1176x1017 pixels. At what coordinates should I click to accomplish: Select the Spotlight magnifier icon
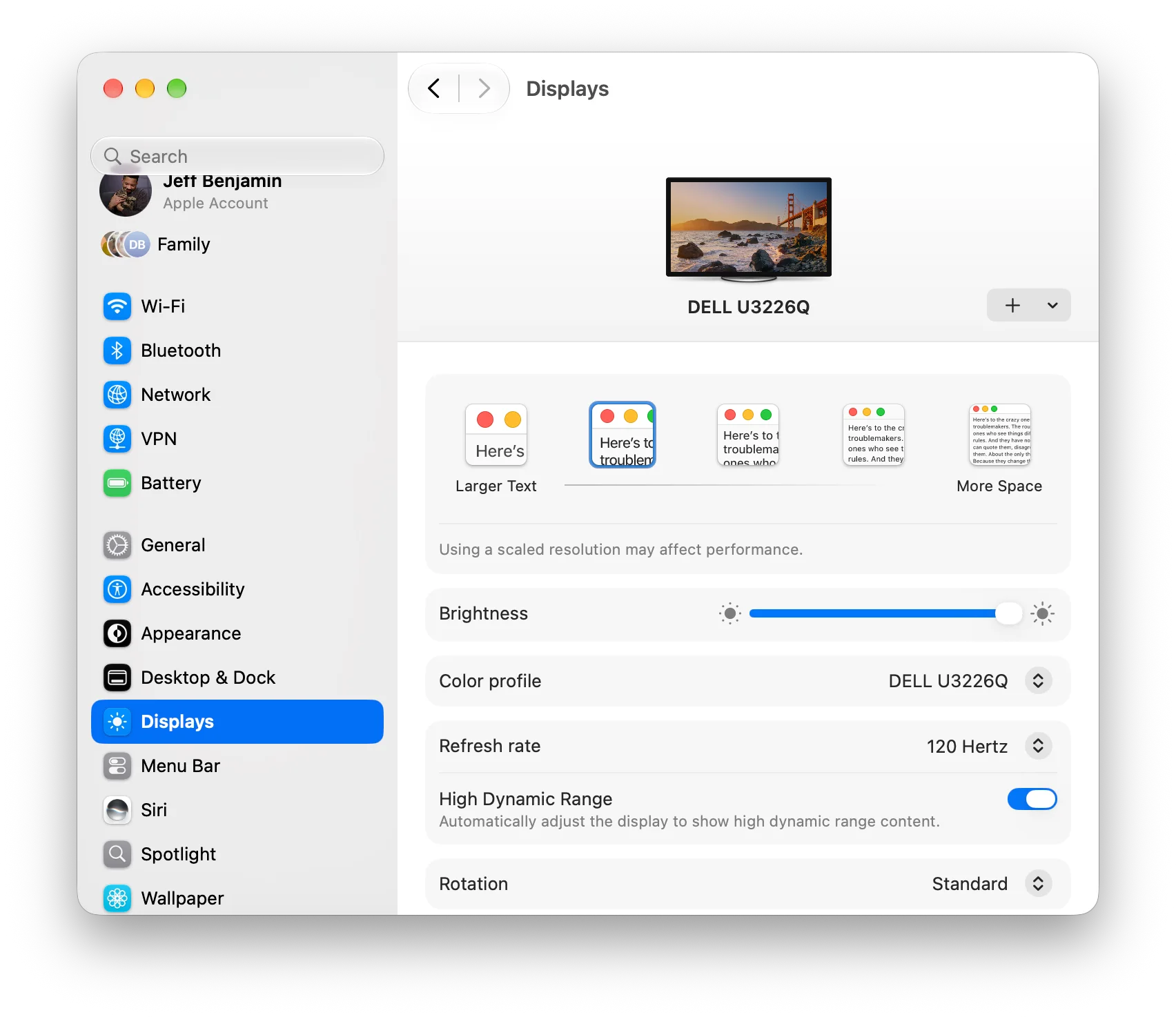[x=117, y=854]
